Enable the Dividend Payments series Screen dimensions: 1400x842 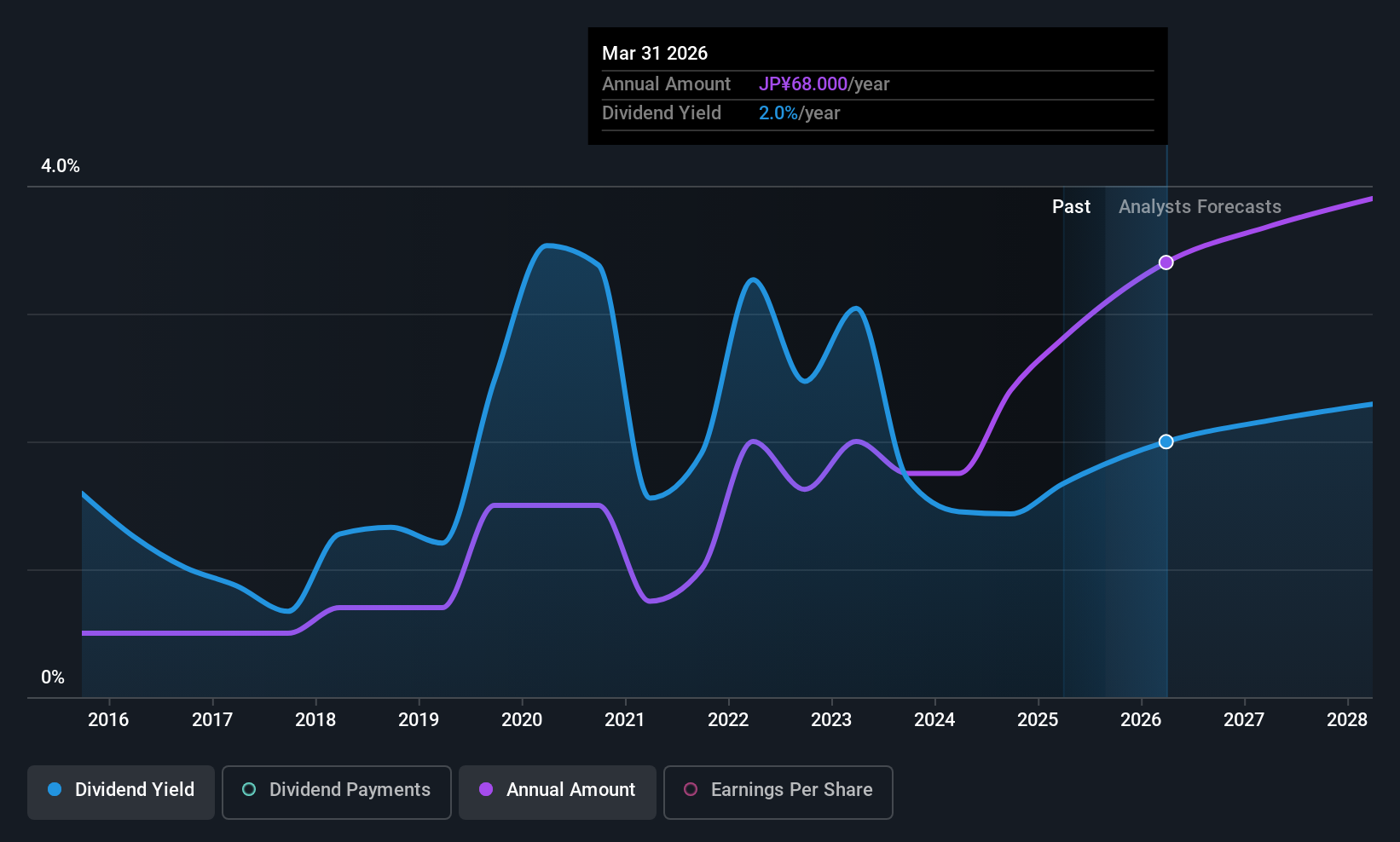[x=337, y=792]
